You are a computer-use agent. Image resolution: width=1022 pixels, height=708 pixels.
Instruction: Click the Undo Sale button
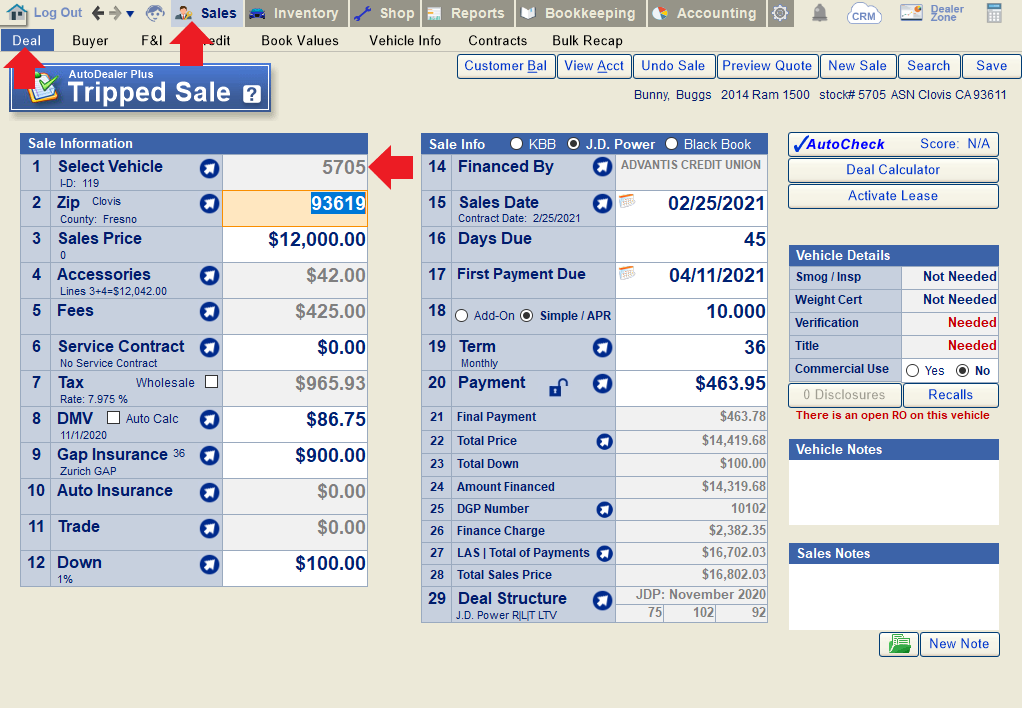(673, 66)
